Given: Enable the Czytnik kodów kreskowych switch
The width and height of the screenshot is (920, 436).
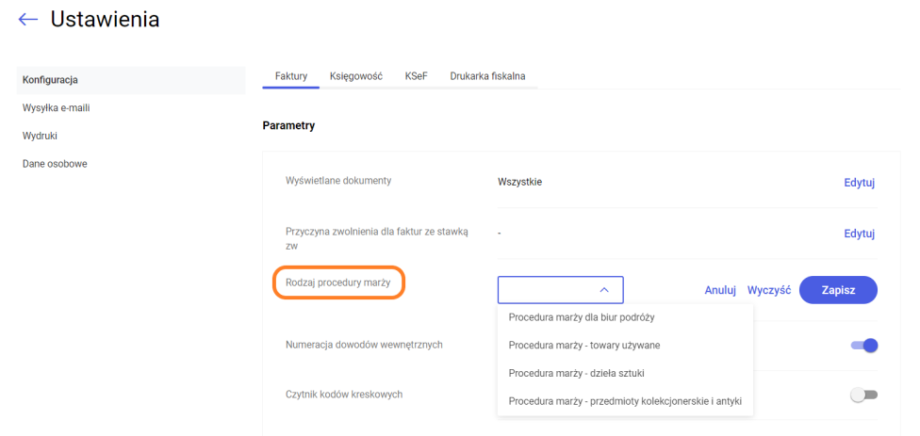Looking at the screenshot, I should [x=863, y=395].
